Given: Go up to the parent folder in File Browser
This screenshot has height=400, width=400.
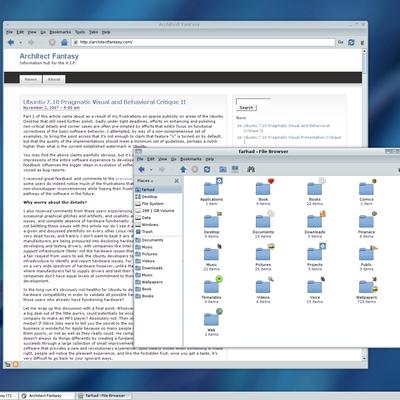Looking at the screenshot, I should click(183, 169).
